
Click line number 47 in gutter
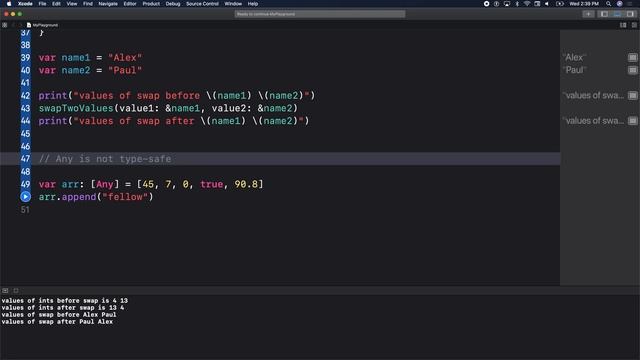25,159
